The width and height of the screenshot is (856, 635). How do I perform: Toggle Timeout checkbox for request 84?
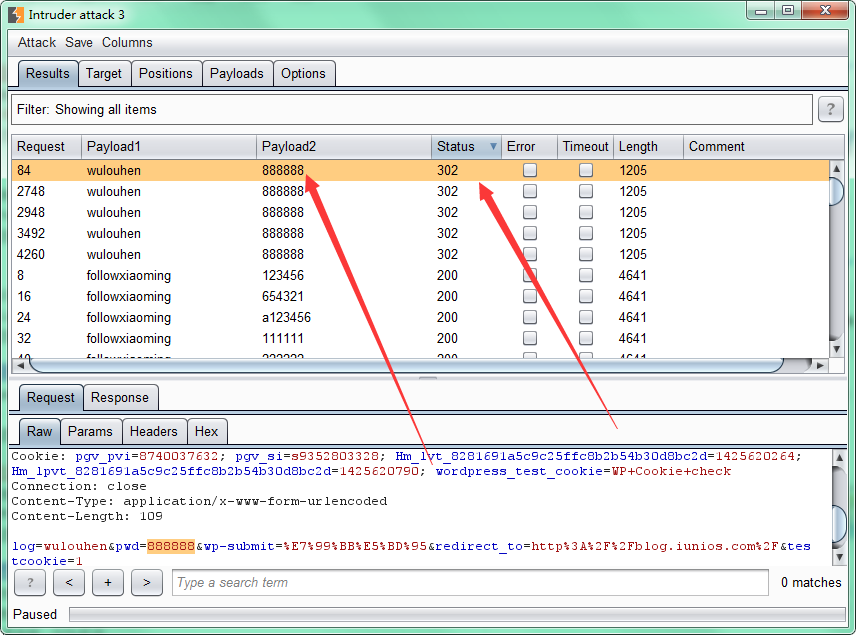586,170
